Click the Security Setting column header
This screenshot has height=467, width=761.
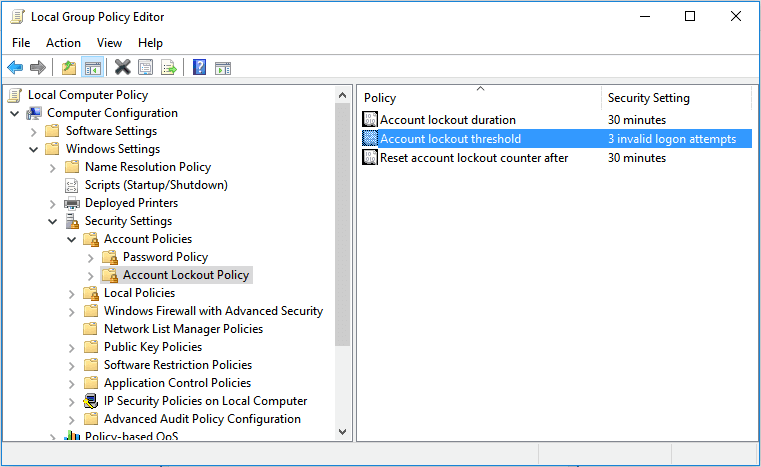[676, 98]
